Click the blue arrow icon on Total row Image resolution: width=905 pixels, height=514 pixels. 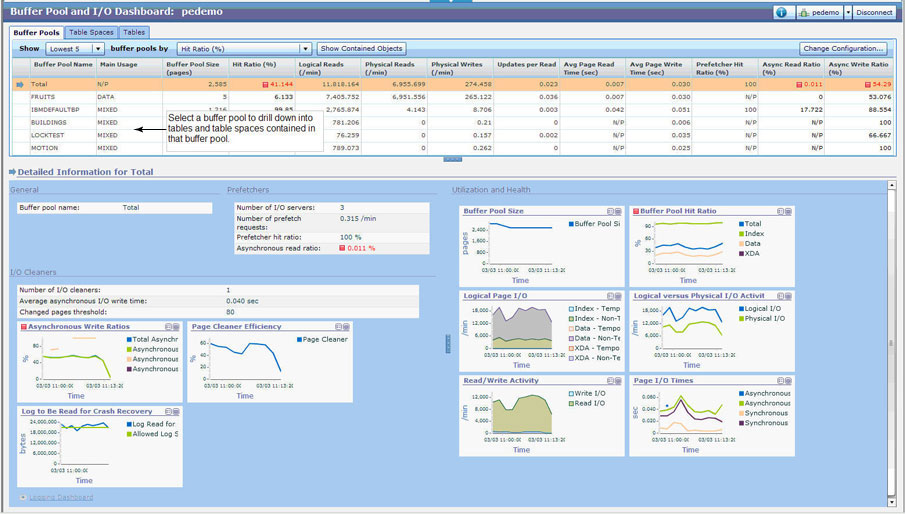click(20, 85)
